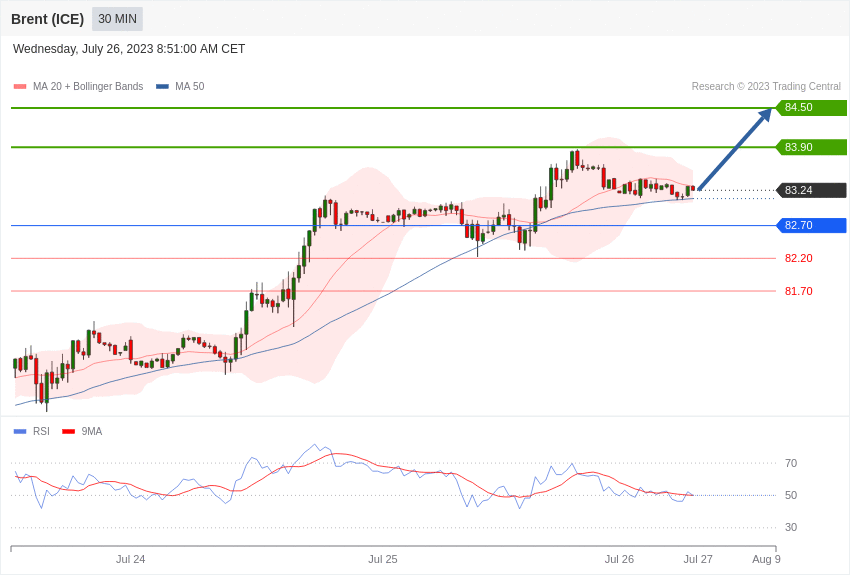Click the Jul 26 date axis label
Screen dimensions: 850x576
pyautogui.click(x=619, y=559)
